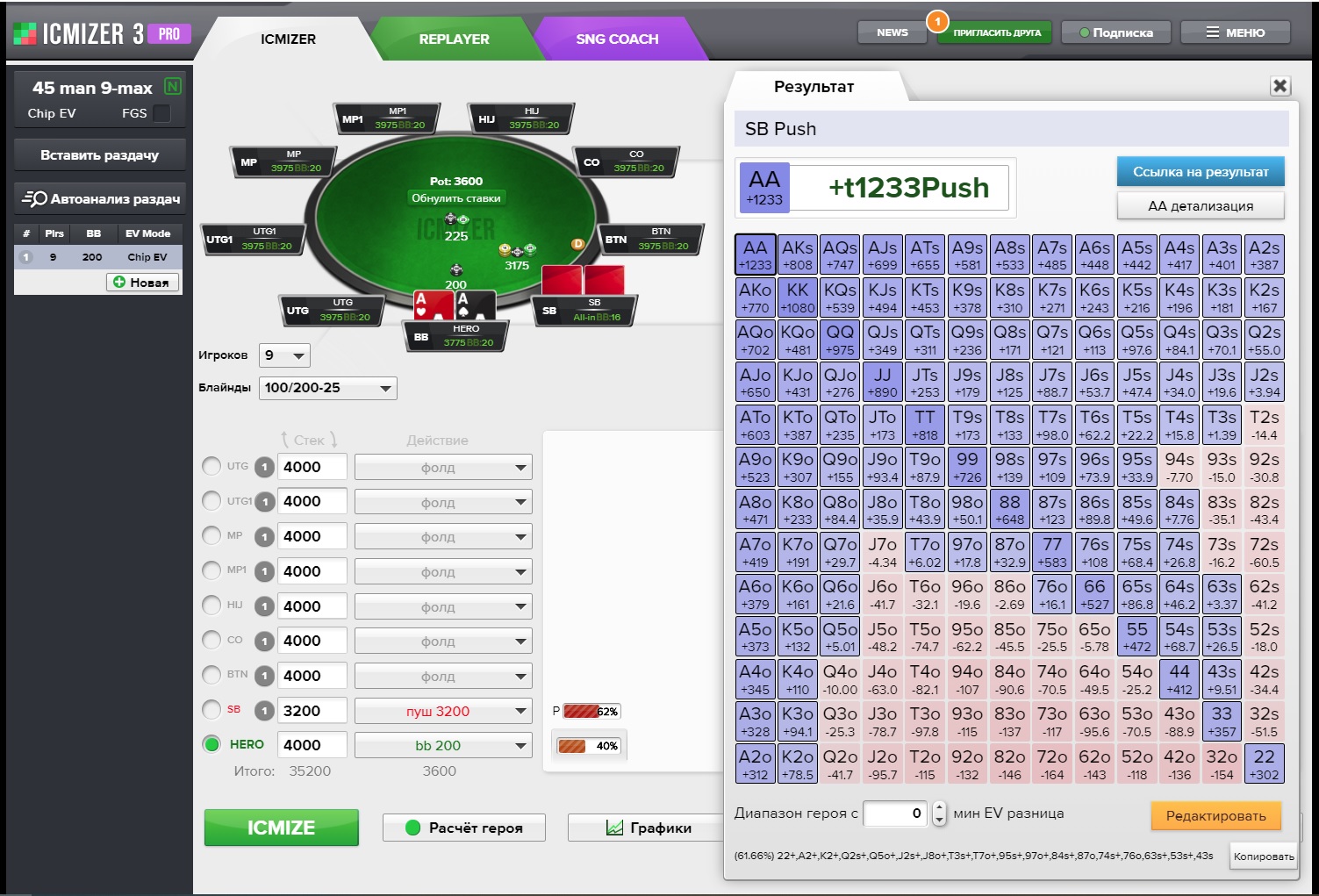Open the BTN action dropdown

pos(443,677)
